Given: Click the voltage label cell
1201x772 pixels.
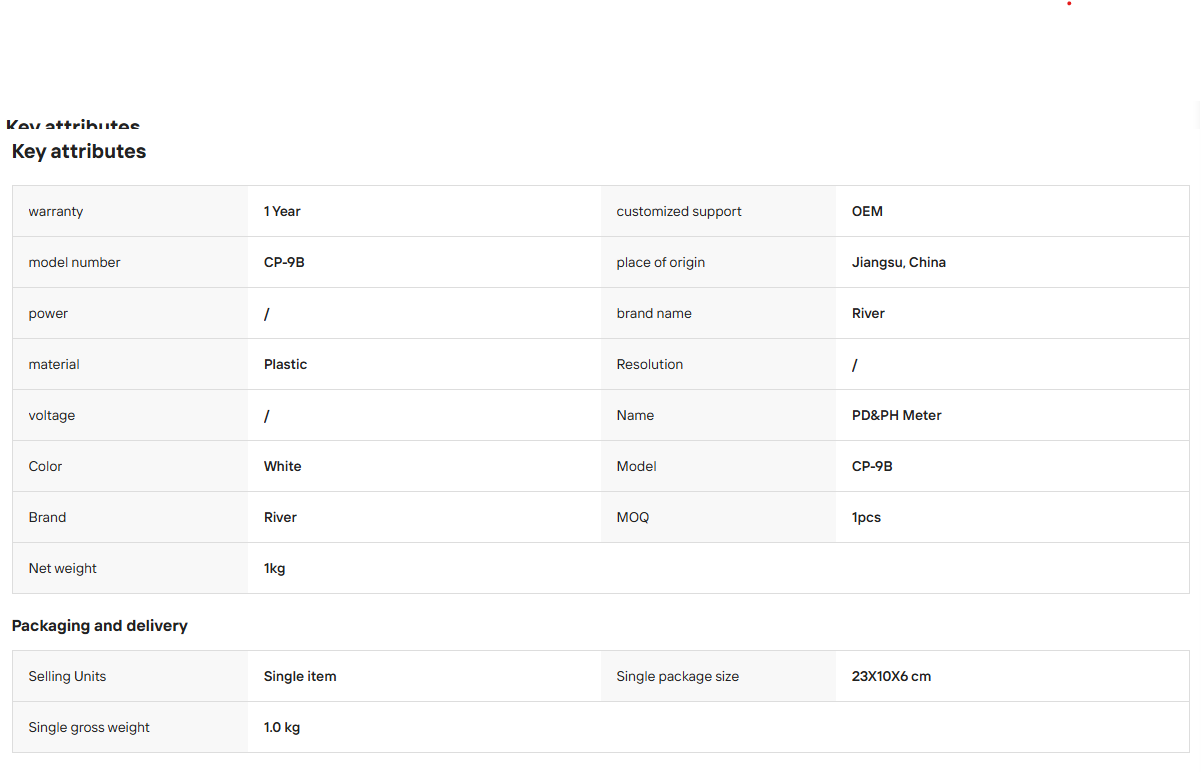Looking at the screenshot, I should click(130, 415).
